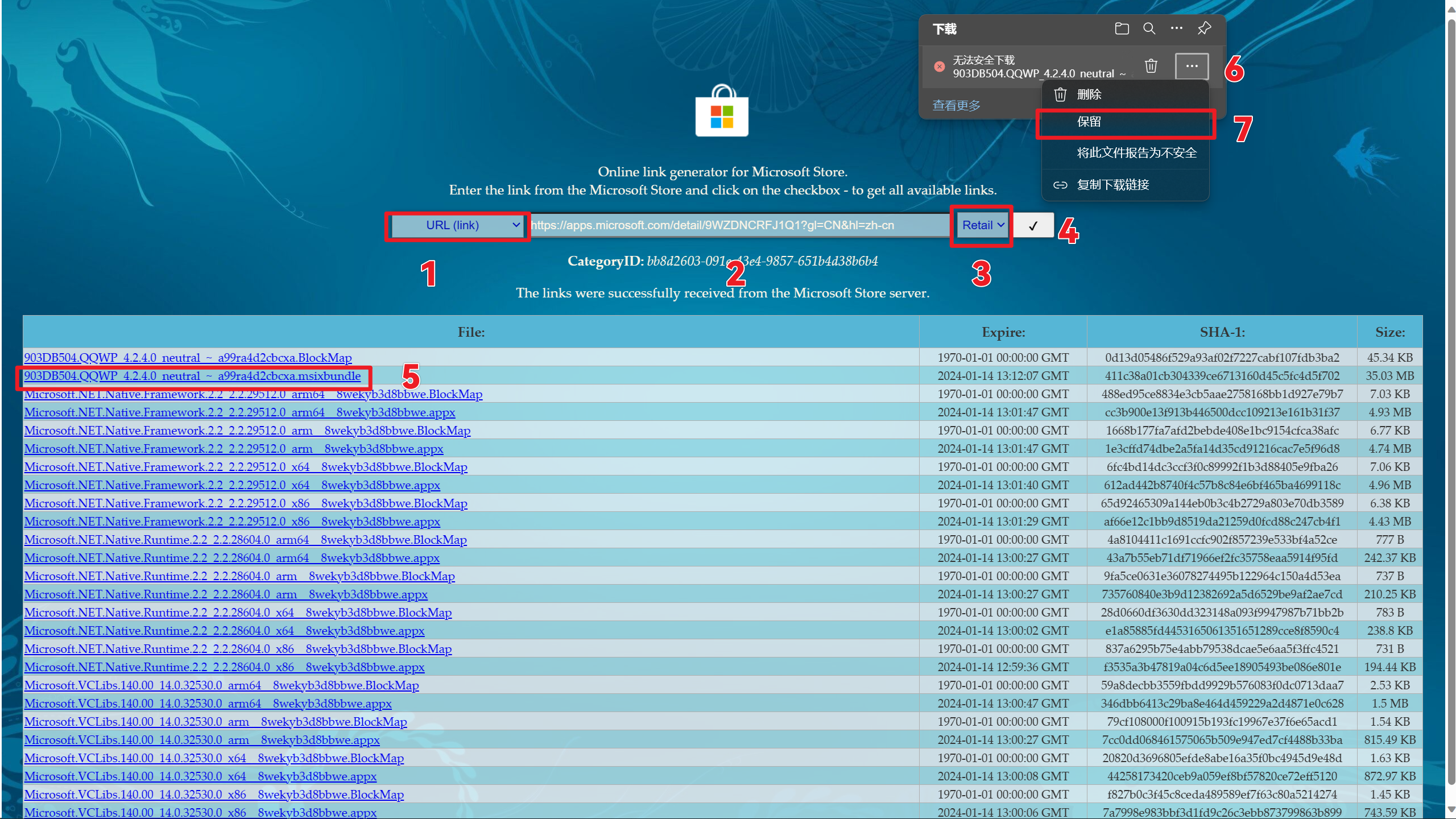Open more options in the download panel header
This screenshot has height=819, width=1456.
[x=1176, y=28]
